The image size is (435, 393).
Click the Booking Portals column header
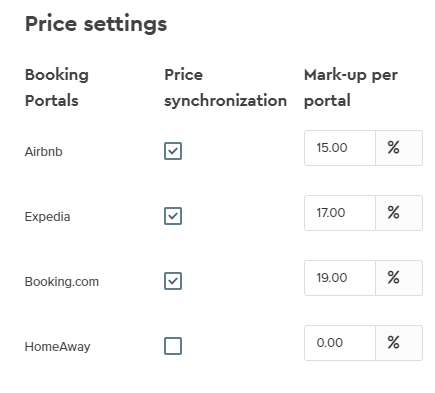(x=57, y=88)
